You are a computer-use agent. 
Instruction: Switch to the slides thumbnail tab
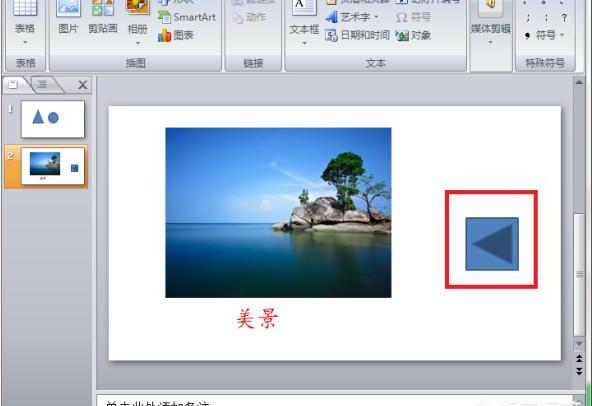[x=14, y=85]
